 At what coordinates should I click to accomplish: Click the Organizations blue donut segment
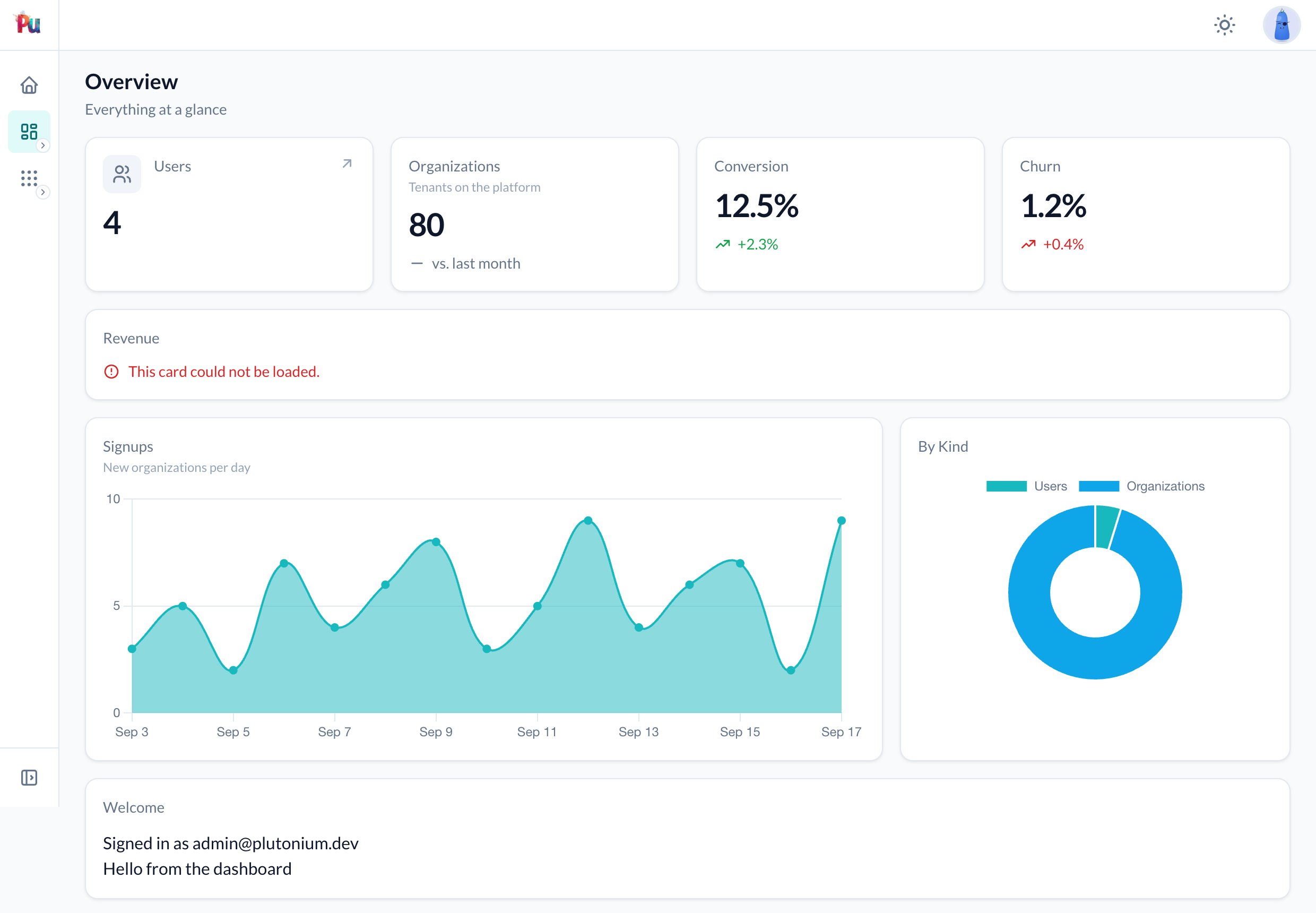coord(1095,658)
